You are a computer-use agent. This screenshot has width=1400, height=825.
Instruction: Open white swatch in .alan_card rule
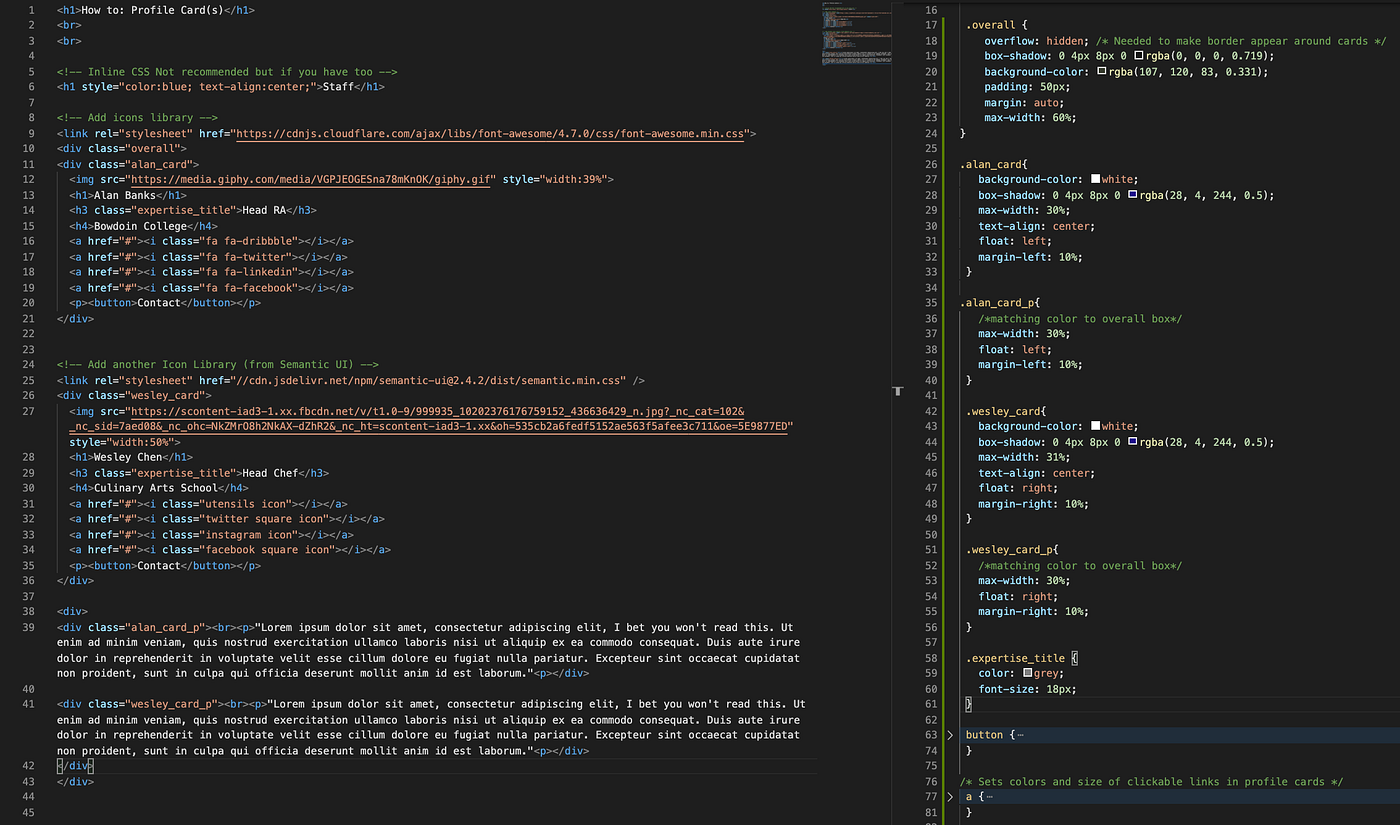pos(1096,180)
